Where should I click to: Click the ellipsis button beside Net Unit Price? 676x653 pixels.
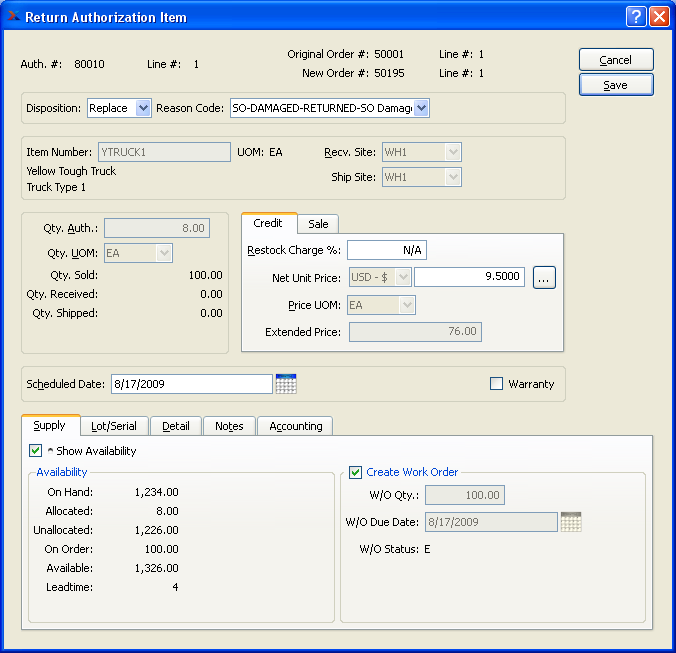[x=544, y=278]
